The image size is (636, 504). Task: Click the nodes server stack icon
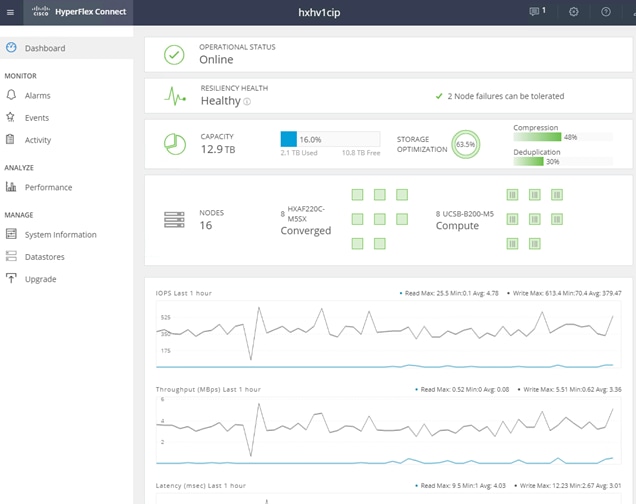174,220
